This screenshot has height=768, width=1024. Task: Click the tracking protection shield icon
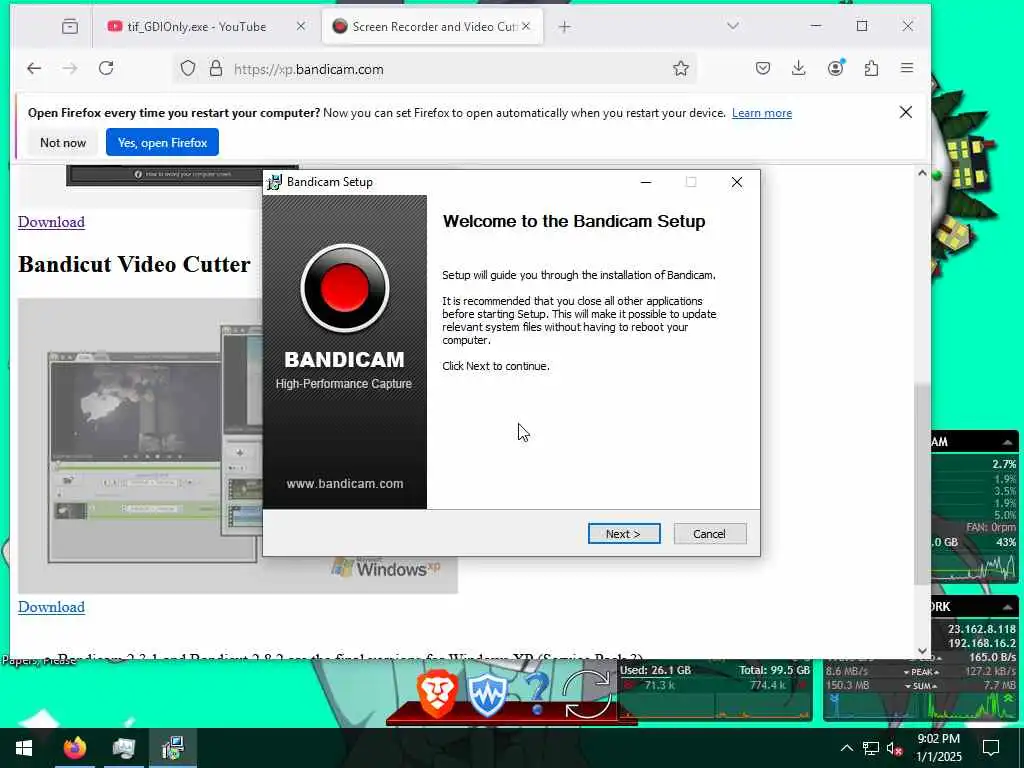click(x=188, y=69)
